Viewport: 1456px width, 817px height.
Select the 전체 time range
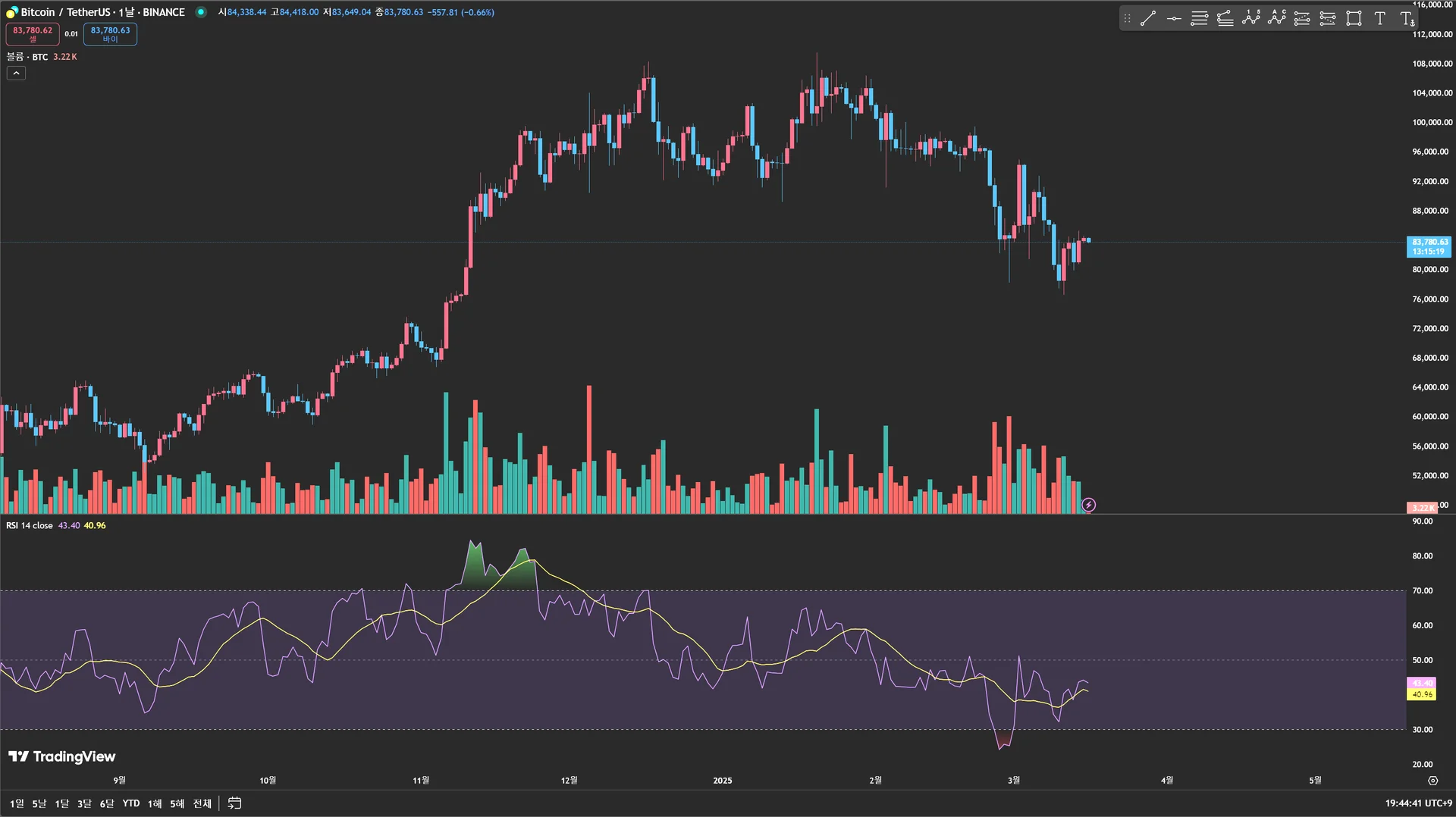coord(202,803)
